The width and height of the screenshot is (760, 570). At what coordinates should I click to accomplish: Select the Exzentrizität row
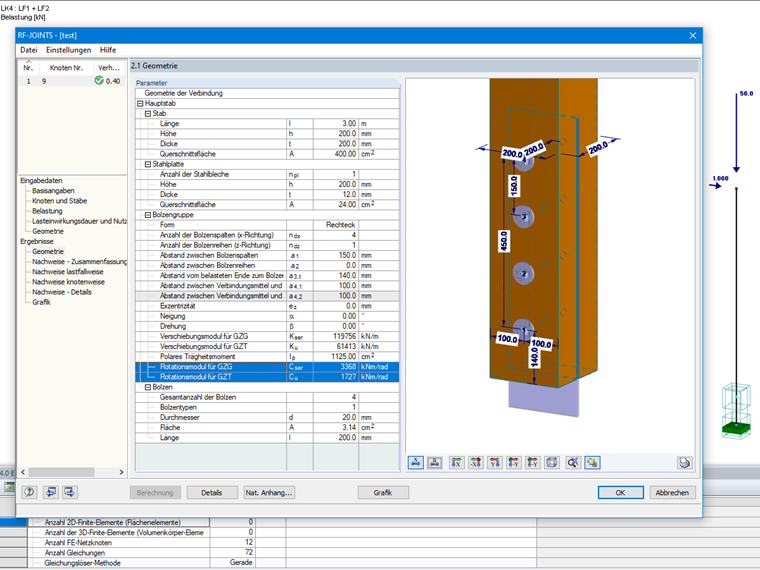(267, 306)
